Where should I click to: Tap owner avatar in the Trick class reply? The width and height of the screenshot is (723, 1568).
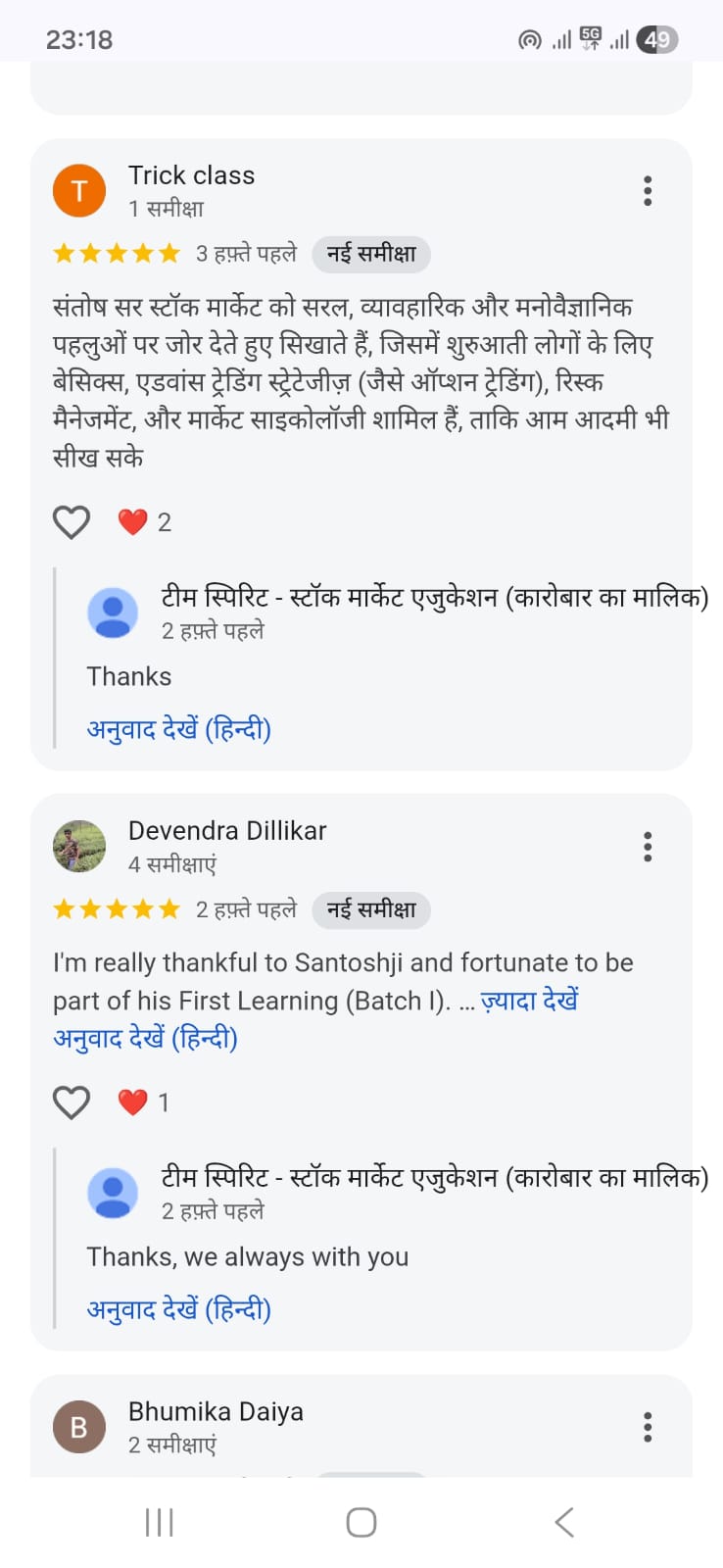pyautogui.click(x=114, y=613)
